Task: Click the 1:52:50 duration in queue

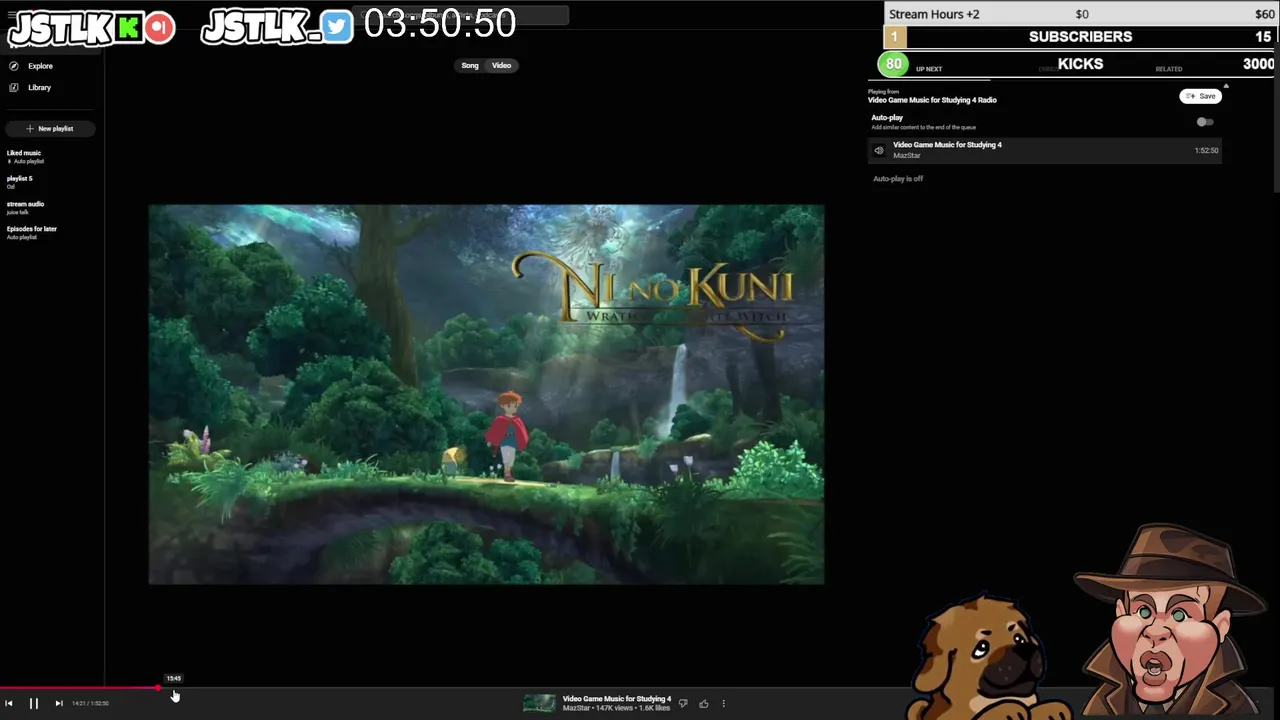Action: (x=1206, y=150)
